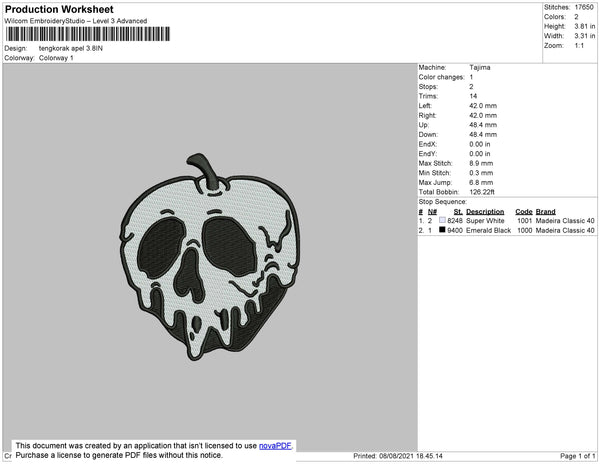The height and width of the screenshot is (464, 600).
Task: Click thread code '1001' cell
Action: click(525, 221)
